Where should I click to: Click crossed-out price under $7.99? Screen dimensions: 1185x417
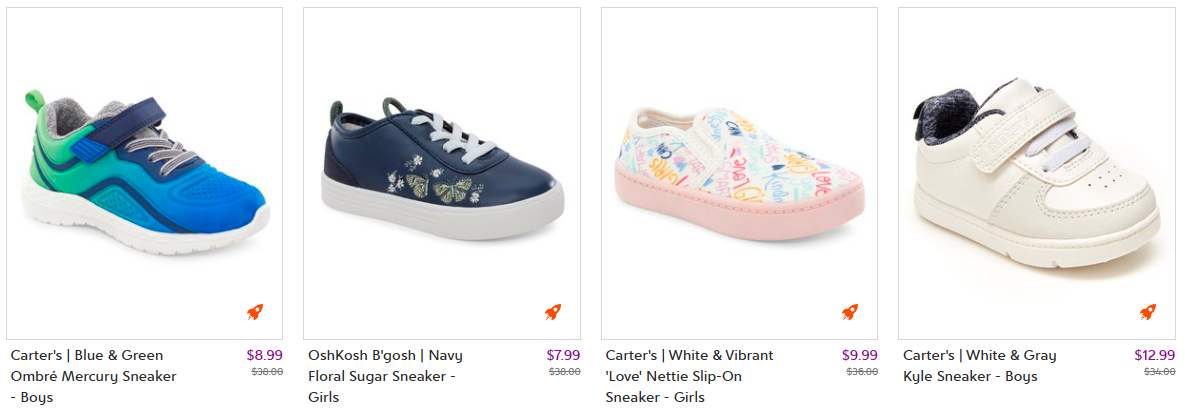pos(564,372)
